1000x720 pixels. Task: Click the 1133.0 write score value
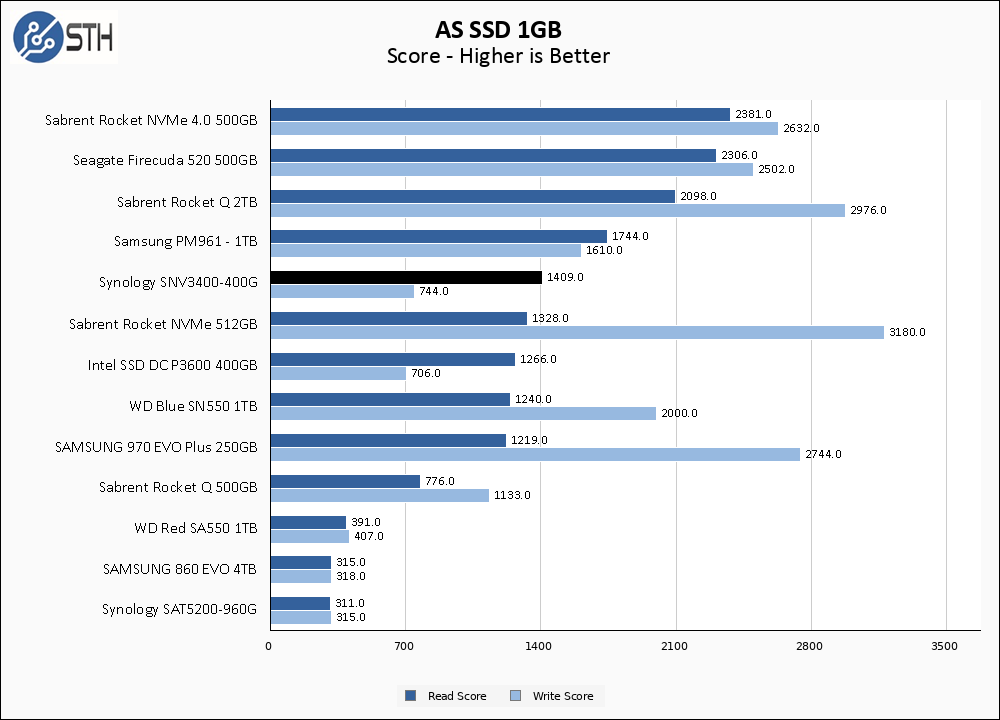[512, 495]
